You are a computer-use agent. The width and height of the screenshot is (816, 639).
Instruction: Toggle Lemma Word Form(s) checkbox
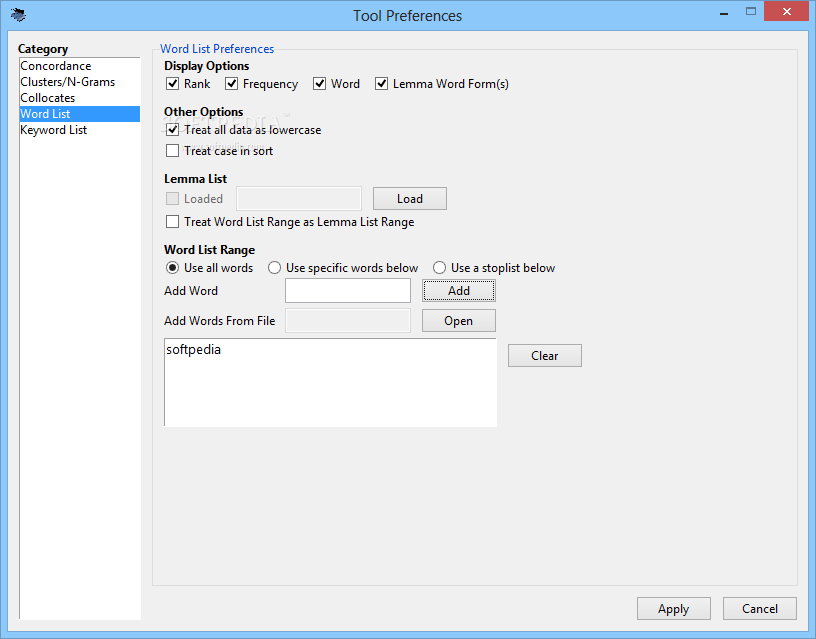point(381,84)
